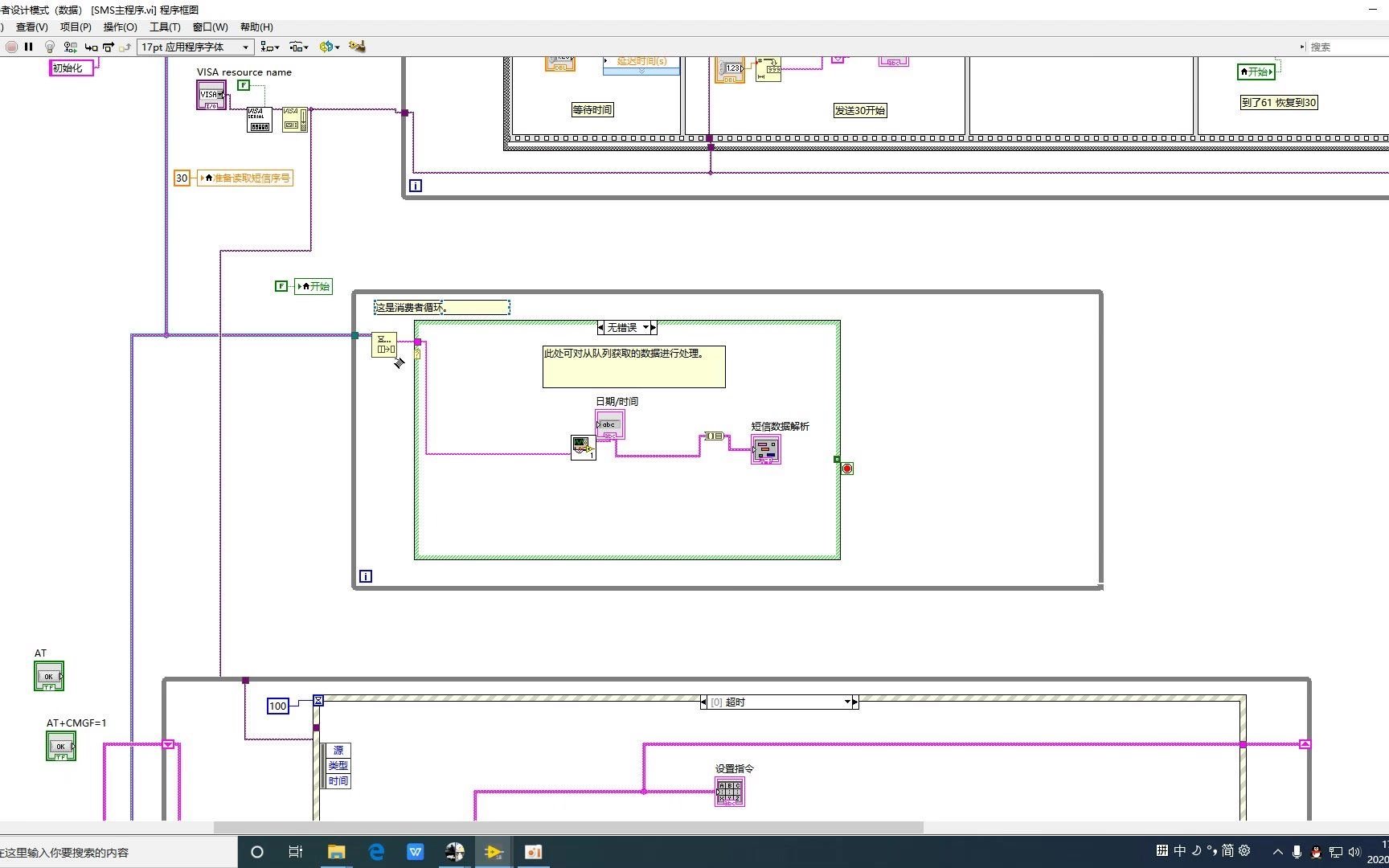Click the 搜索 search input field
Screen dimensions: 1389x868
(x=1347, y=47)
